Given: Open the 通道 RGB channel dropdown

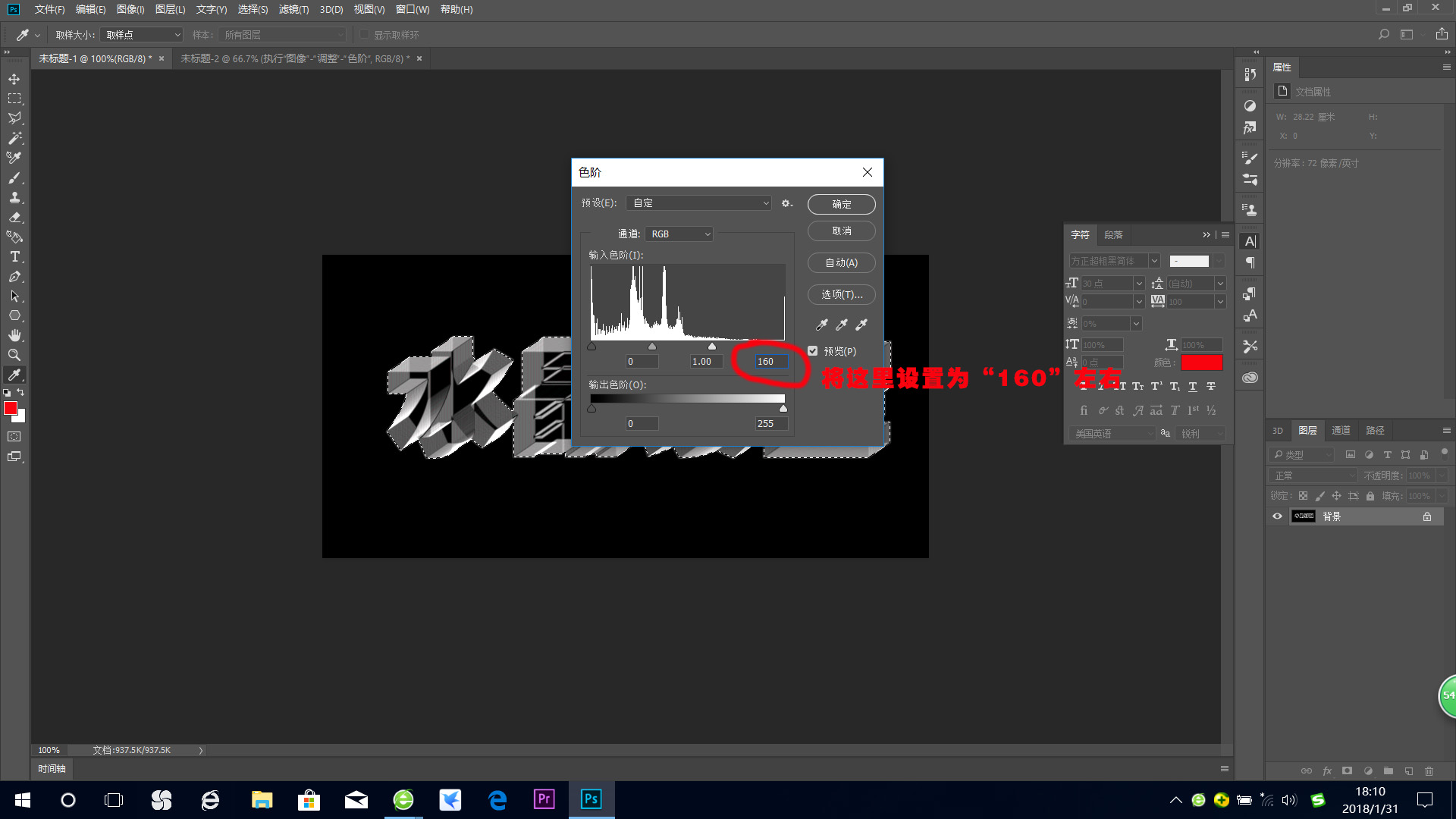Looking at the screenshot, I should (x=679, y=234).
